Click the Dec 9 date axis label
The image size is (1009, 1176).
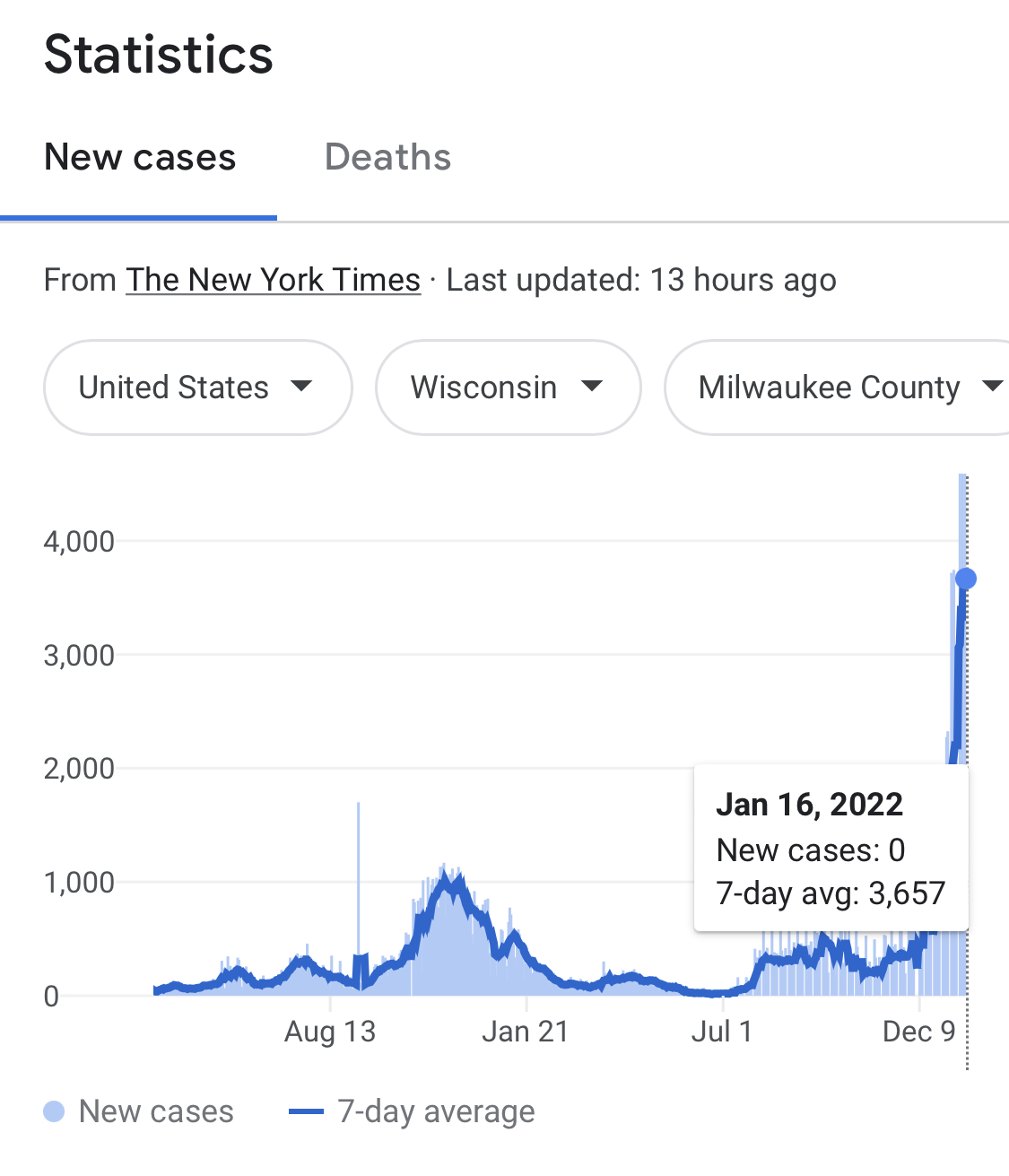click(919, 1032)
